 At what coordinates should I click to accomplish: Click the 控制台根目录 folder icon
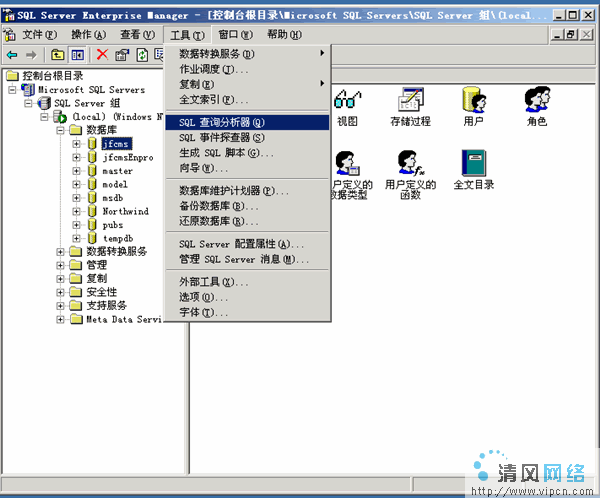coord(12,76)
